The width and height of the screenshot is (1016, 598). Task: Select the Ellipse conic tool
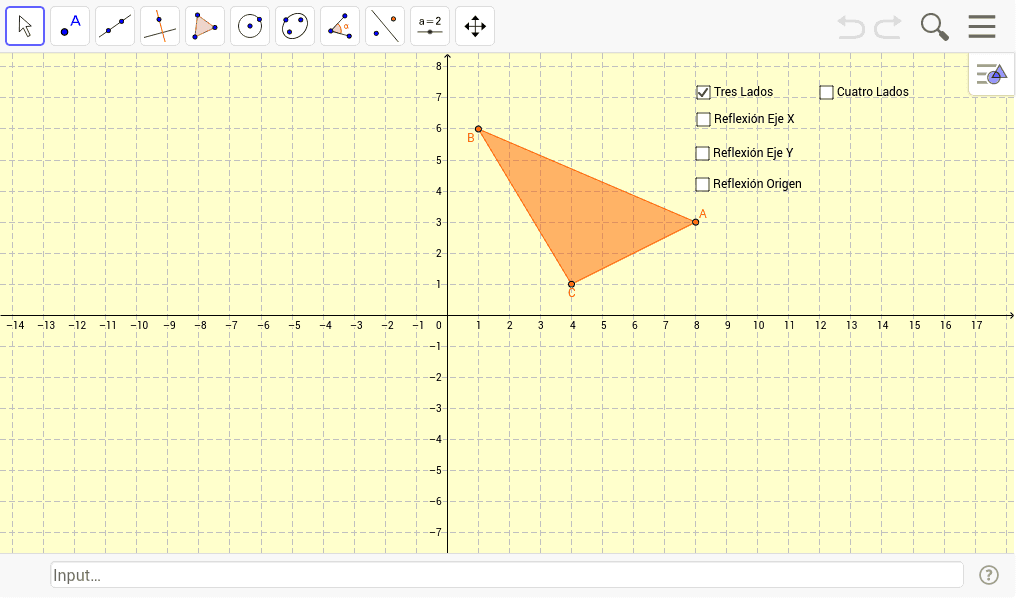coord(295,27)
